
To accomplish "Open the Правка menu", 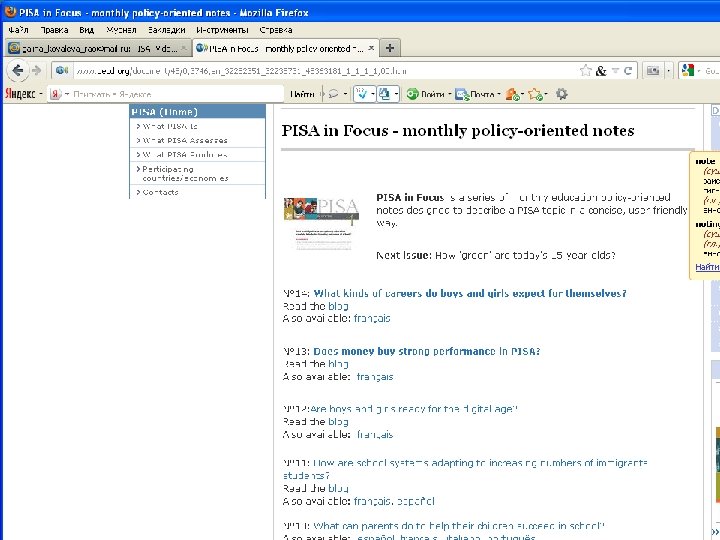I will (54, 30).
